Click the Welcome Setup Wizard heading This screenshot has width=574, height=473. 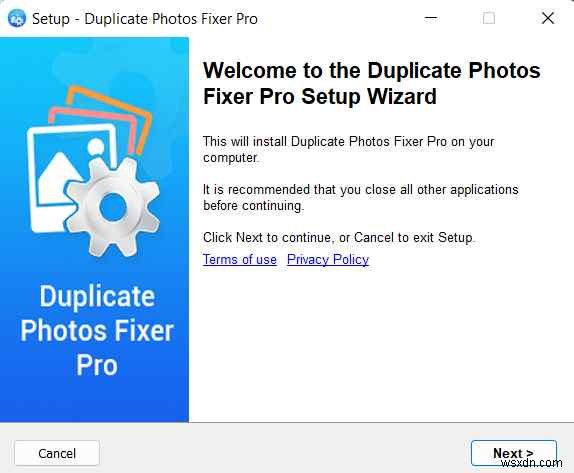(372, 83)
